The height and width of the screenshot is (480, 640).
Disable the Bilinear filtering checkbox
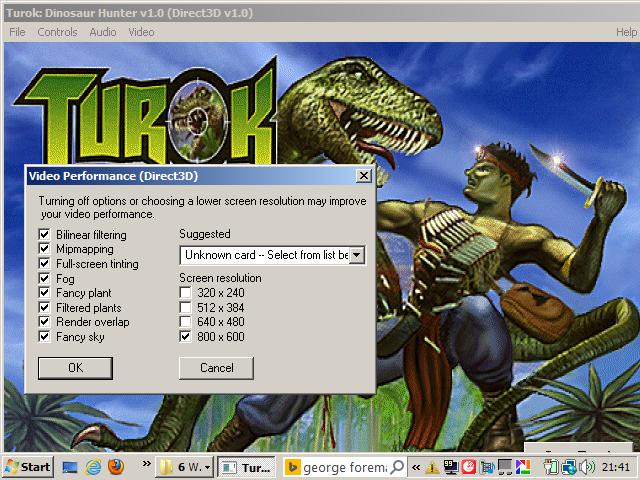[44, 235]
